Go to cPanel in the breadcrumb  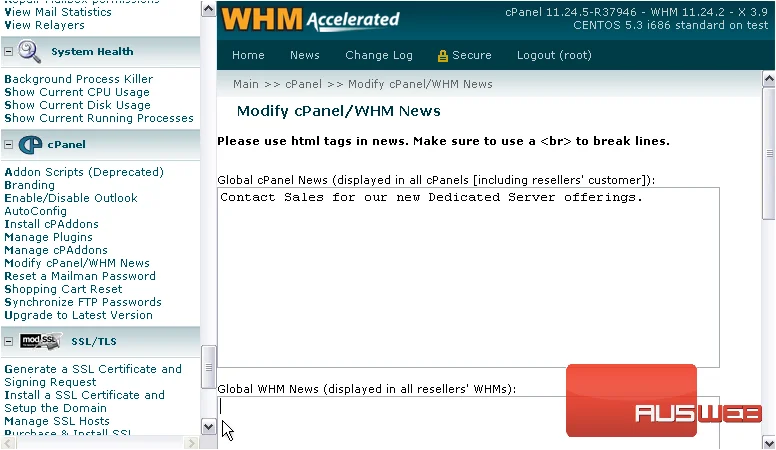[303, 84]
